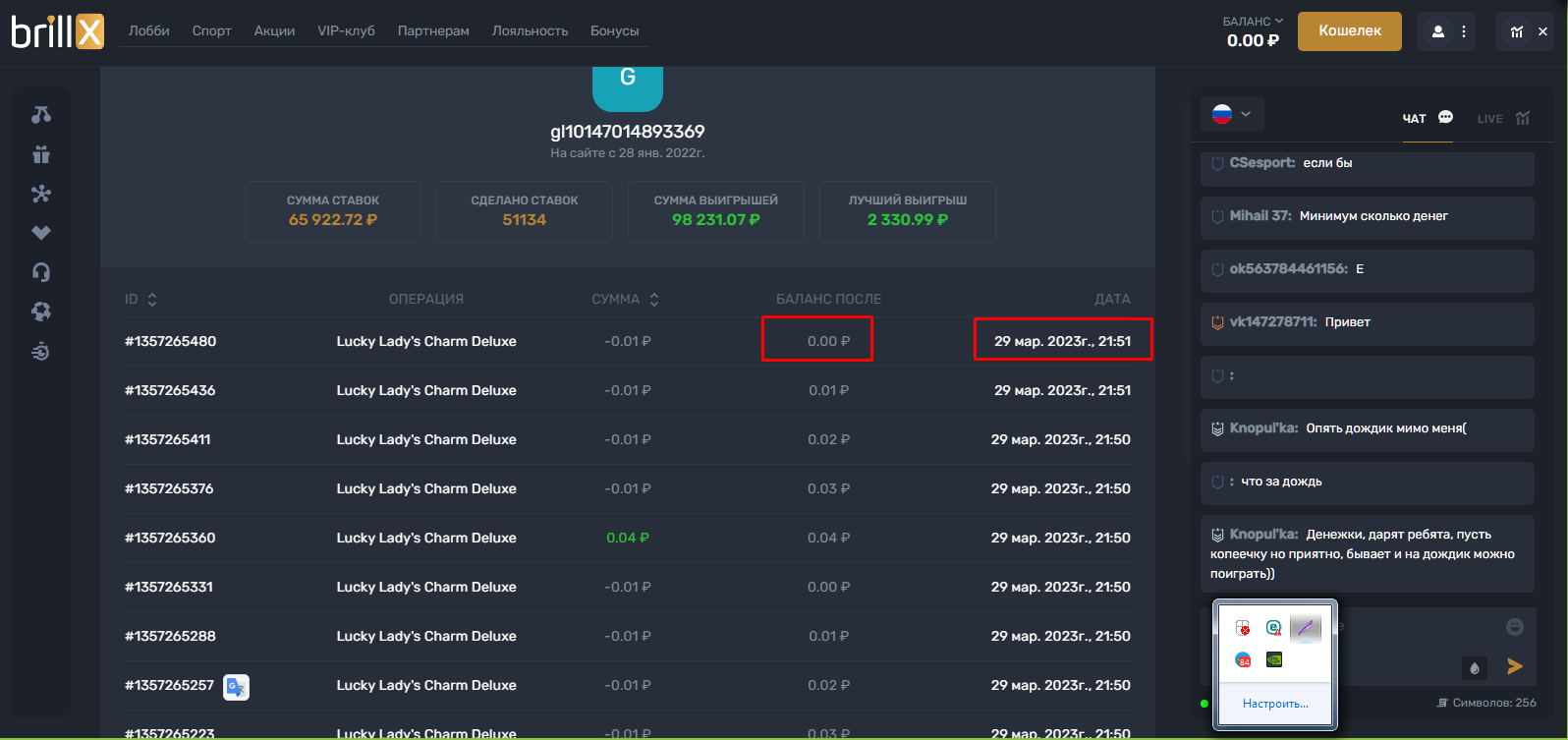
Task: Open the Лояльность menu item
Action: point(530,30)
